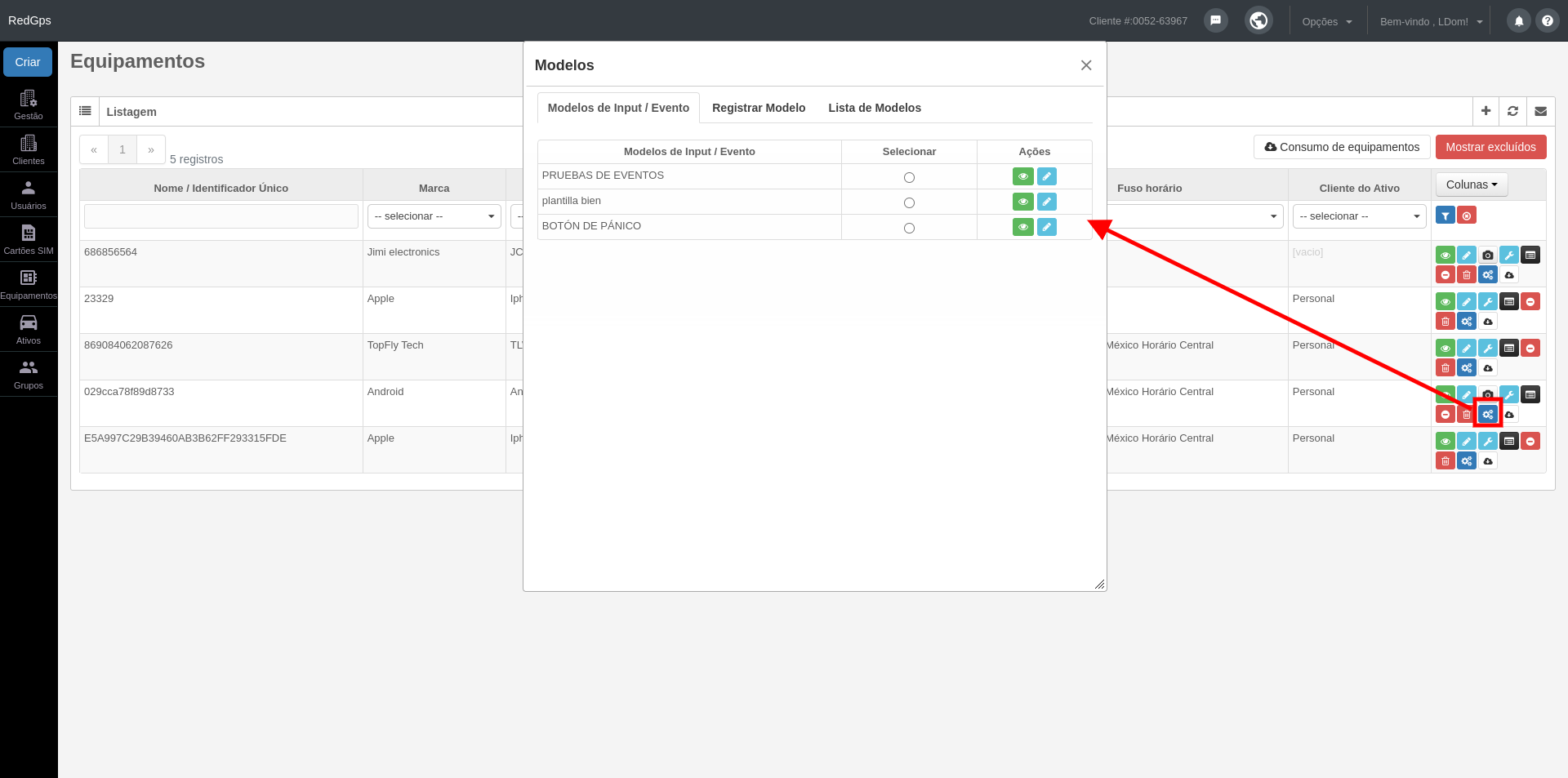Edit the BOTÓN DE PÁNICO model
The image size is (1568, 778).
(x=1046, y=227)
